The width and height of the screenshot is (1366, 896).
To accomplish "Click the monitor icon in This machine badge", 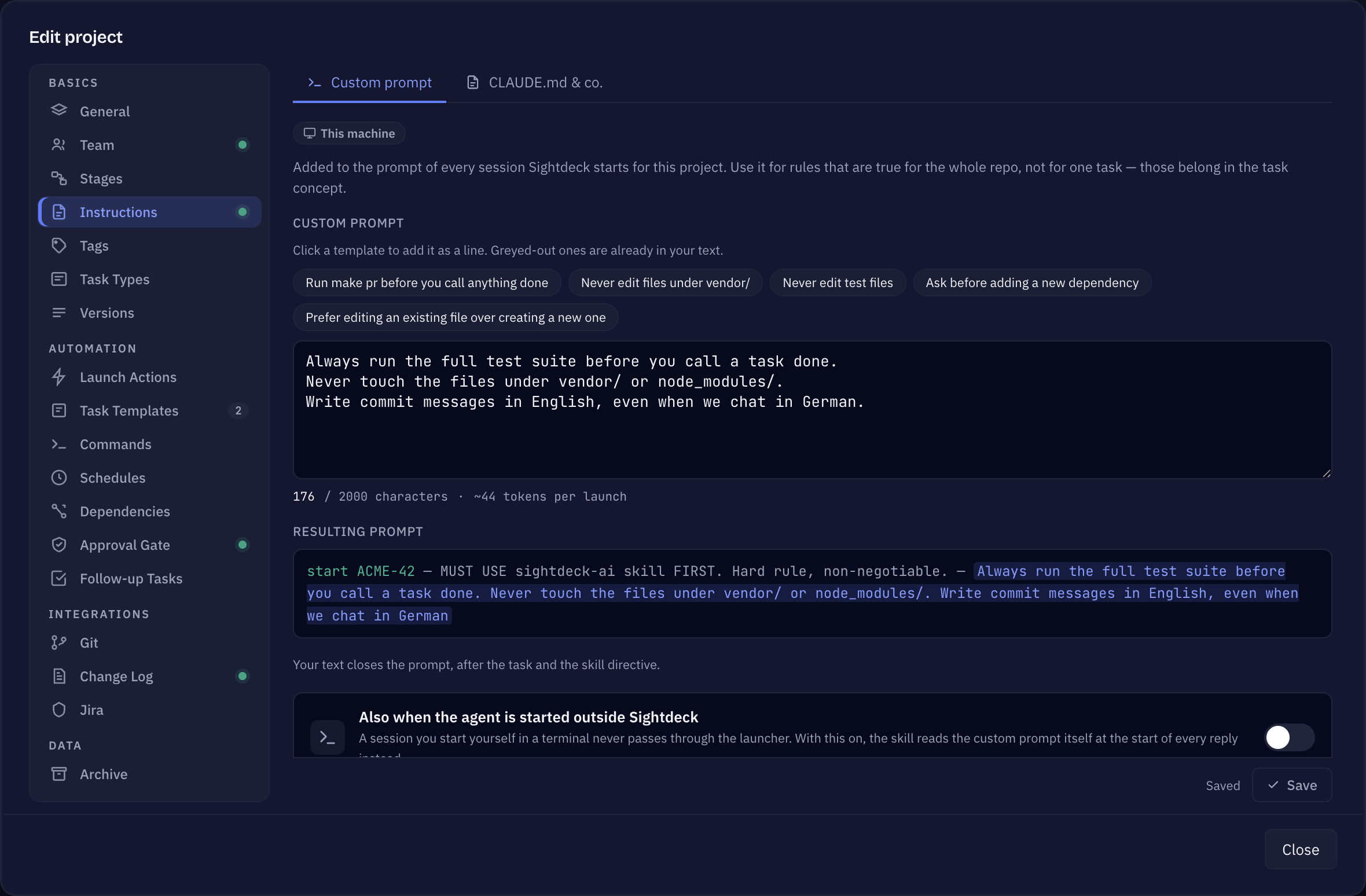I will point(310,133).
